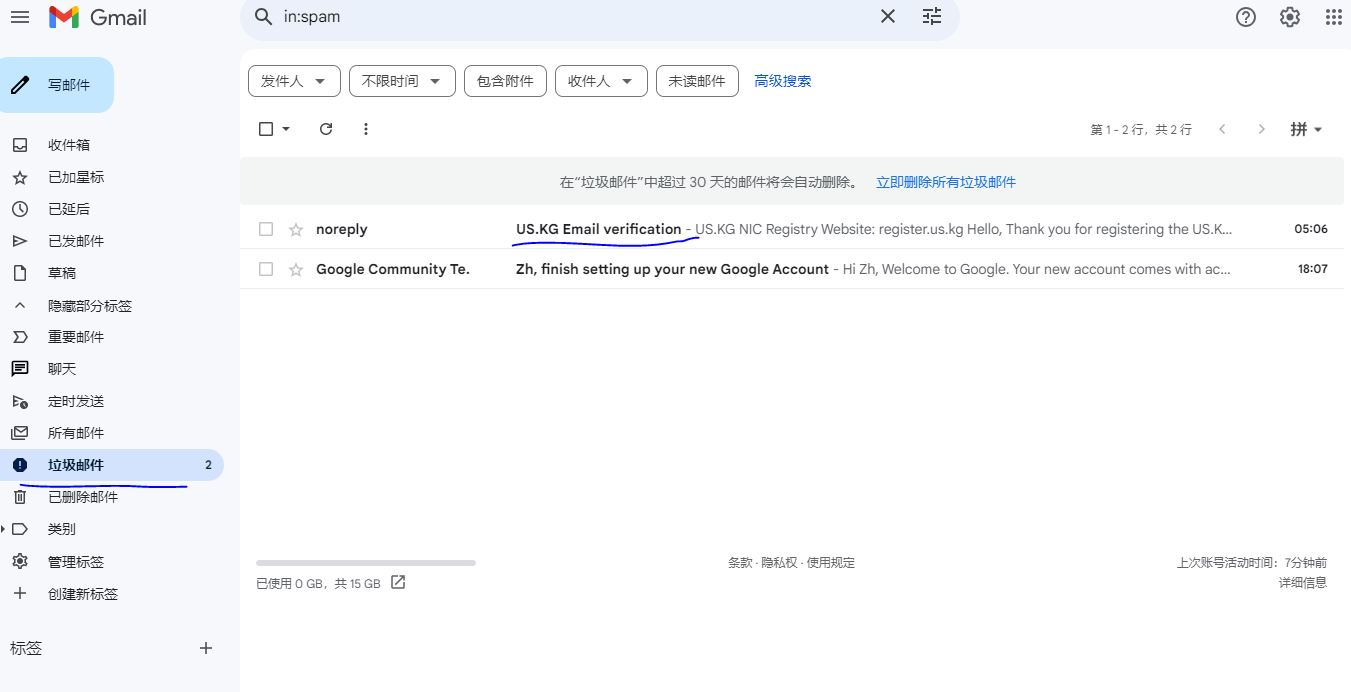Image resolution: width=1351 pixels, height=692 pixels.
Task: Select the Google Community Team email checkbox
Action: [266, 269]
